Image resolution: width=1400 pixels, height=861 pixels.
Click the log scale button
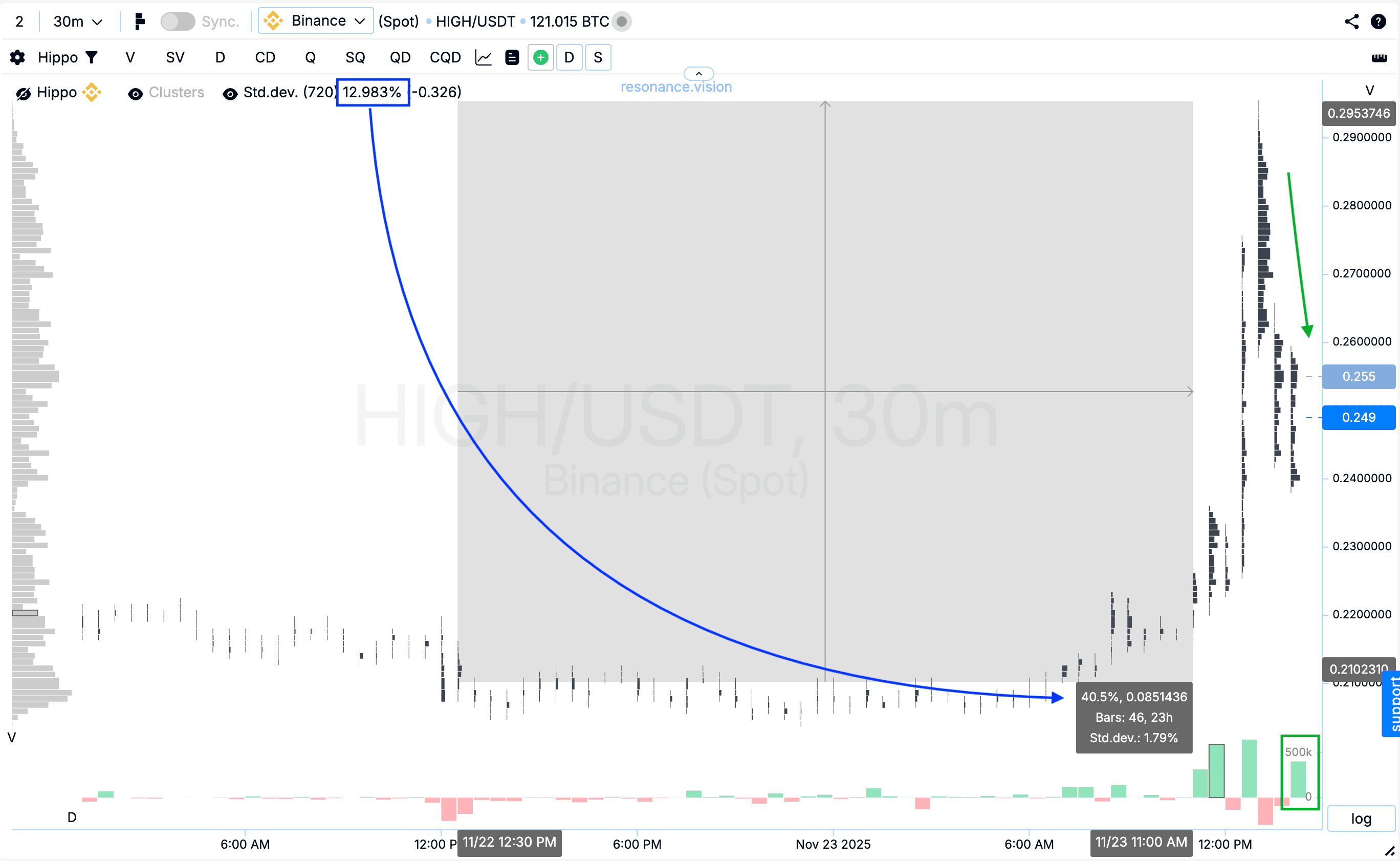(1361, 819)
